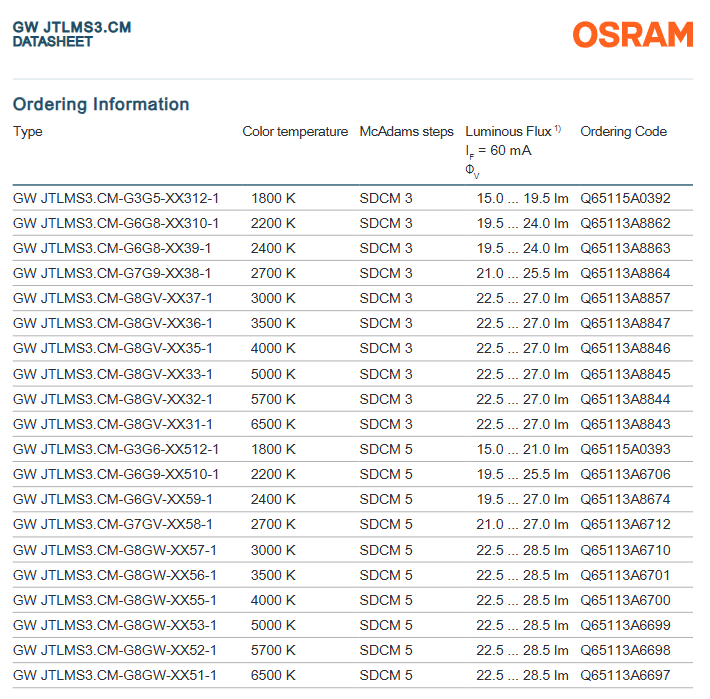The height and width of the screenshot is (699, 710).
Task: Select type GW JTLMS3.CM-G8GW-XX55-1
Action: click(115, 600)
